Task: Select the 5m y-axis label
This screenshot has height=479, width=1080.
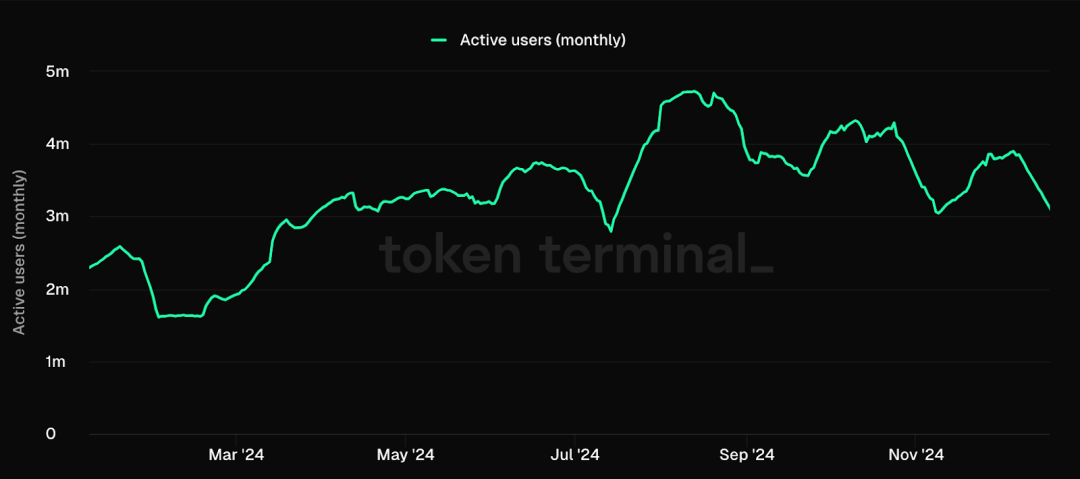Action: (56, 72)
